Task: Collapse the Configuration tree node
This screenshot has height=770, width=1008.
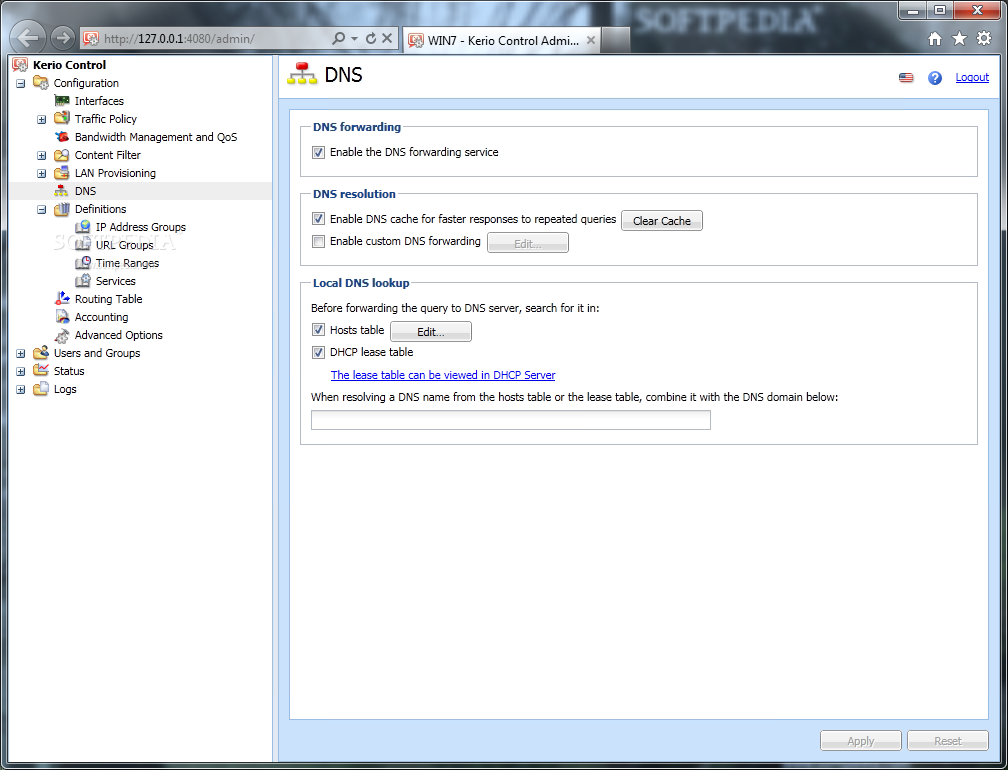Action: pos(21,84)
